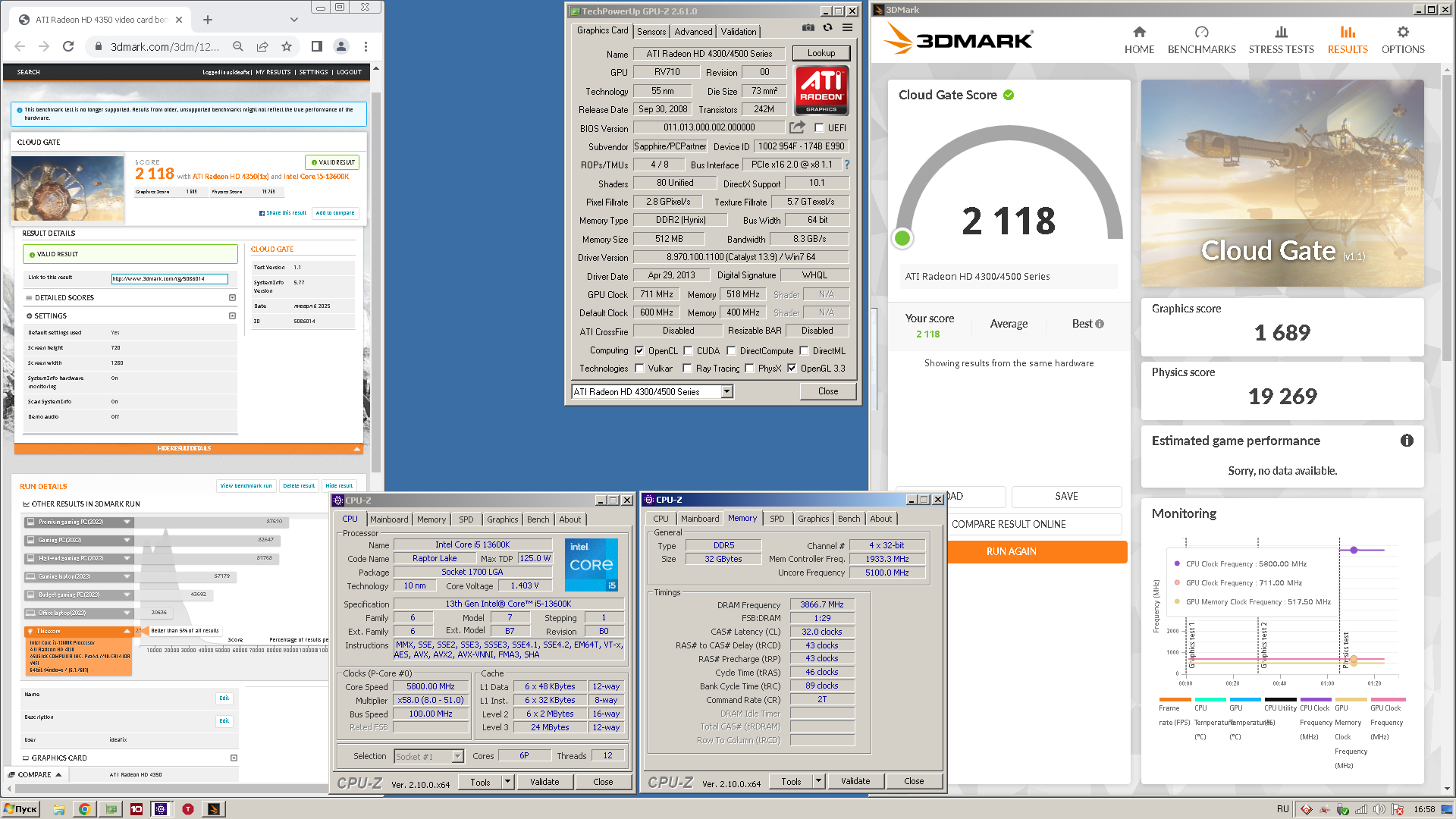The image size is (1456, 819).
Task: Click the Intel Core logo in CPU-Z
Action: (x=591, y=565)
